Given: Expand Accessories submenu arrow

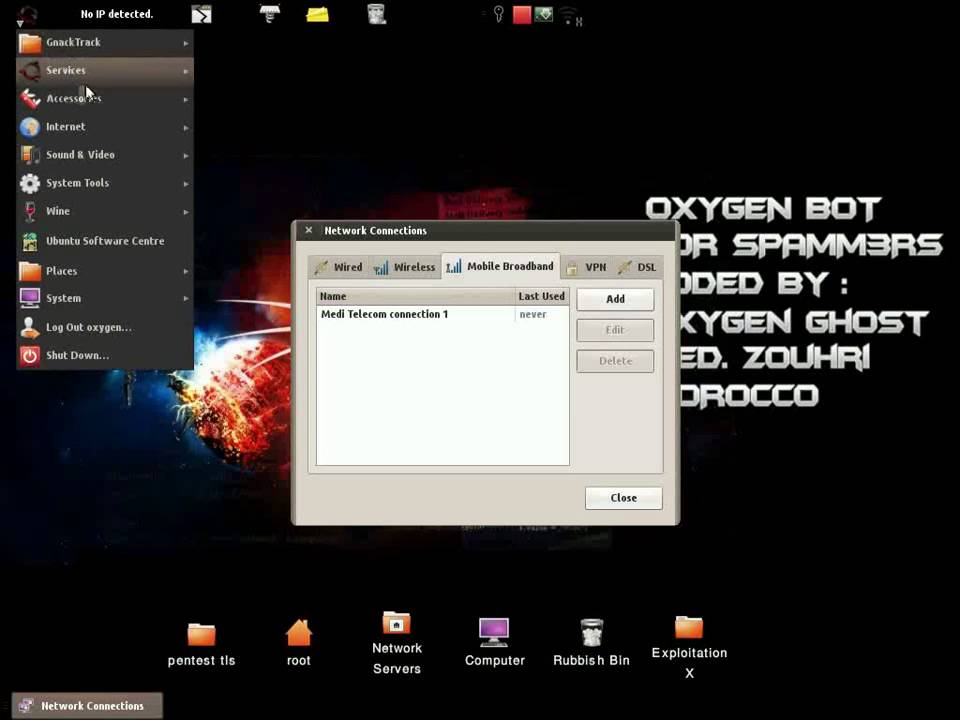Looking at the screenshot, I should tap(186, 99).
